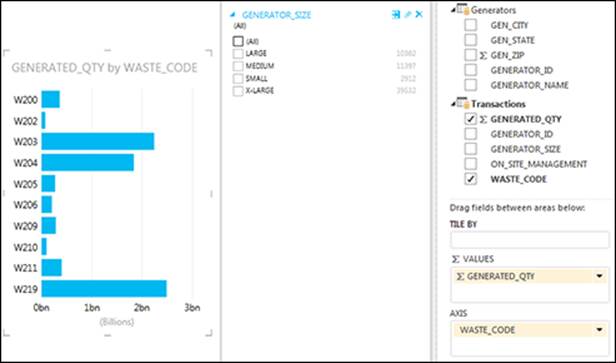Uncheck the GENERATED_QTY field

coord(471,119)
